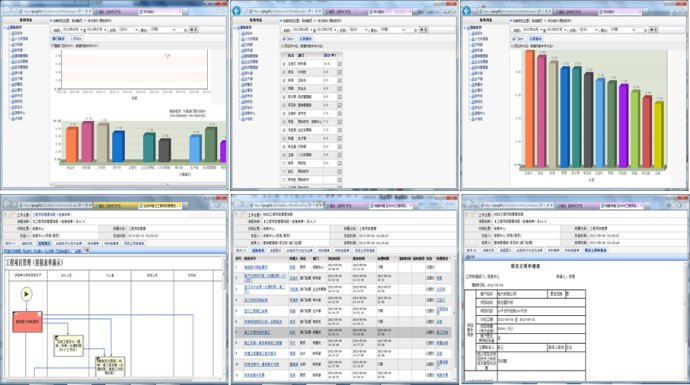Open the step name link in row 10 of process list

click(x=262, y=364)
